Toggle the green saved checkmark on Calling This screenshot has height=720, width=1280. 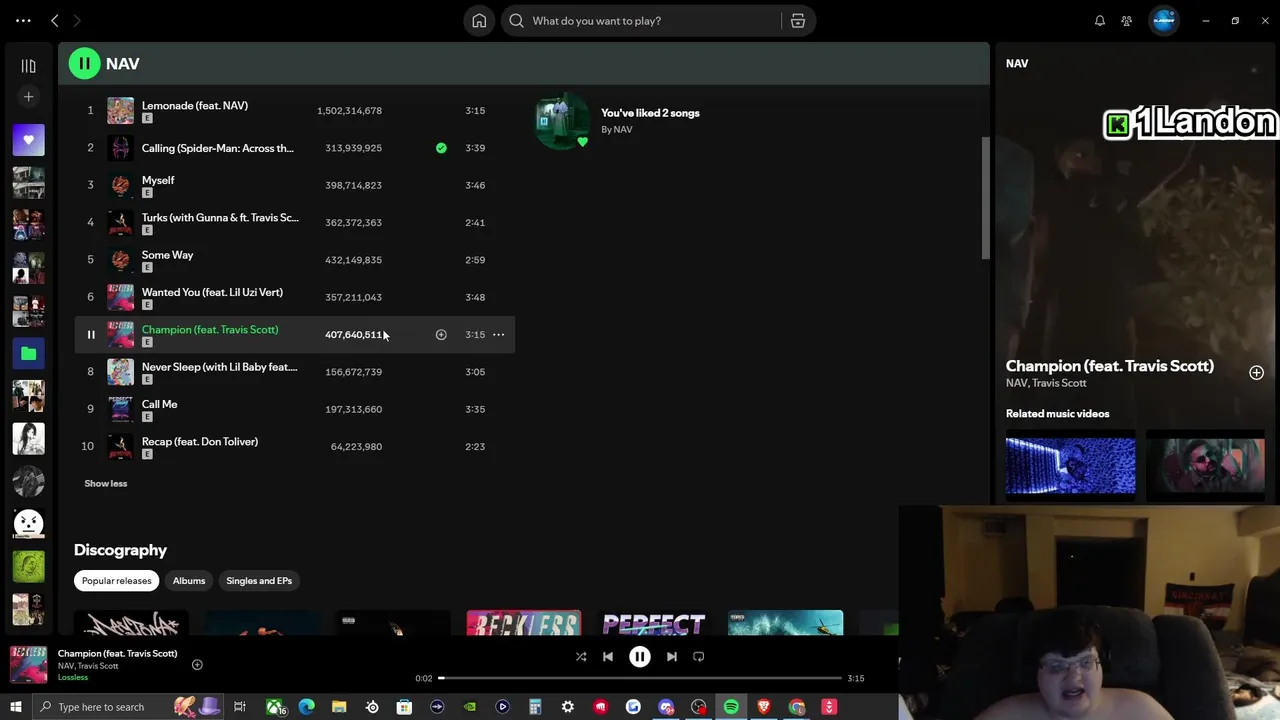click(441, 148)
